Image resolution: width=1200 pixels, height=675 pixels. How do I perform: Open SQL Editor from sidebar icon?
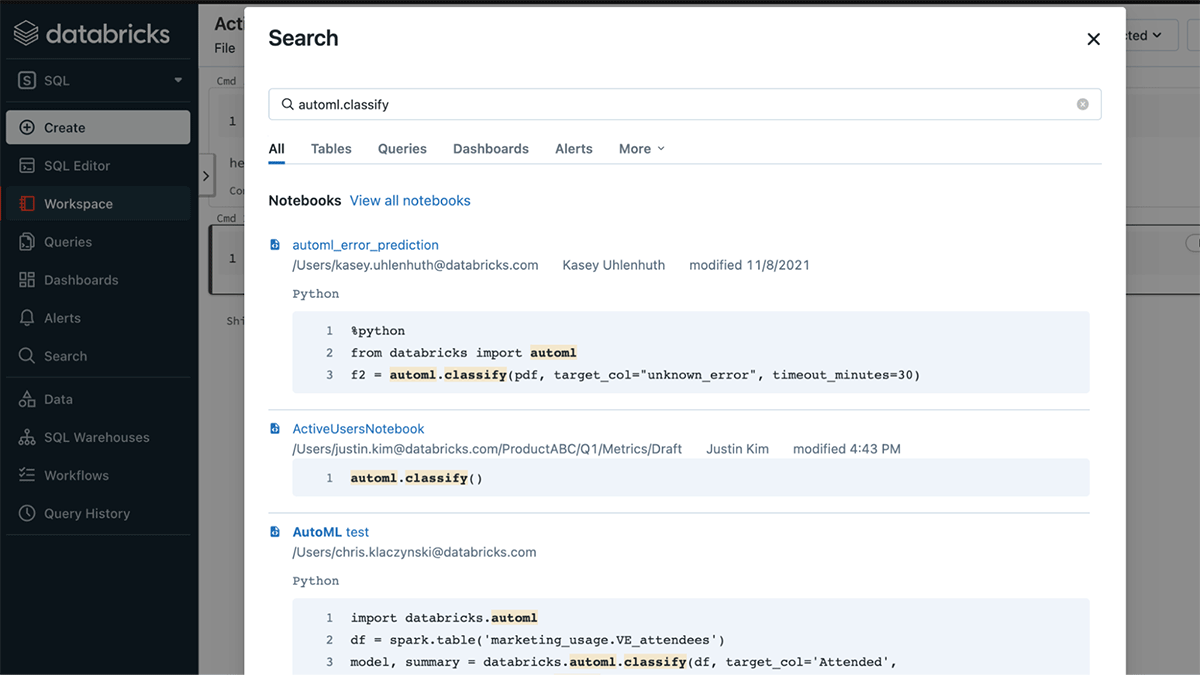[x=27, y=166]
